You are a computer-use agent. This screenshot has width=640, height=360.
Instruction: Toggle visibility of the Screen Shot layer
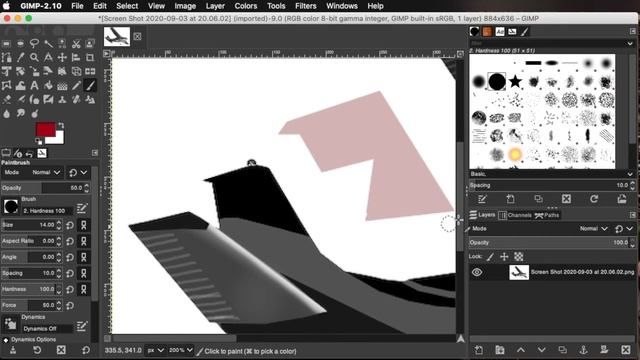(477, 272)
